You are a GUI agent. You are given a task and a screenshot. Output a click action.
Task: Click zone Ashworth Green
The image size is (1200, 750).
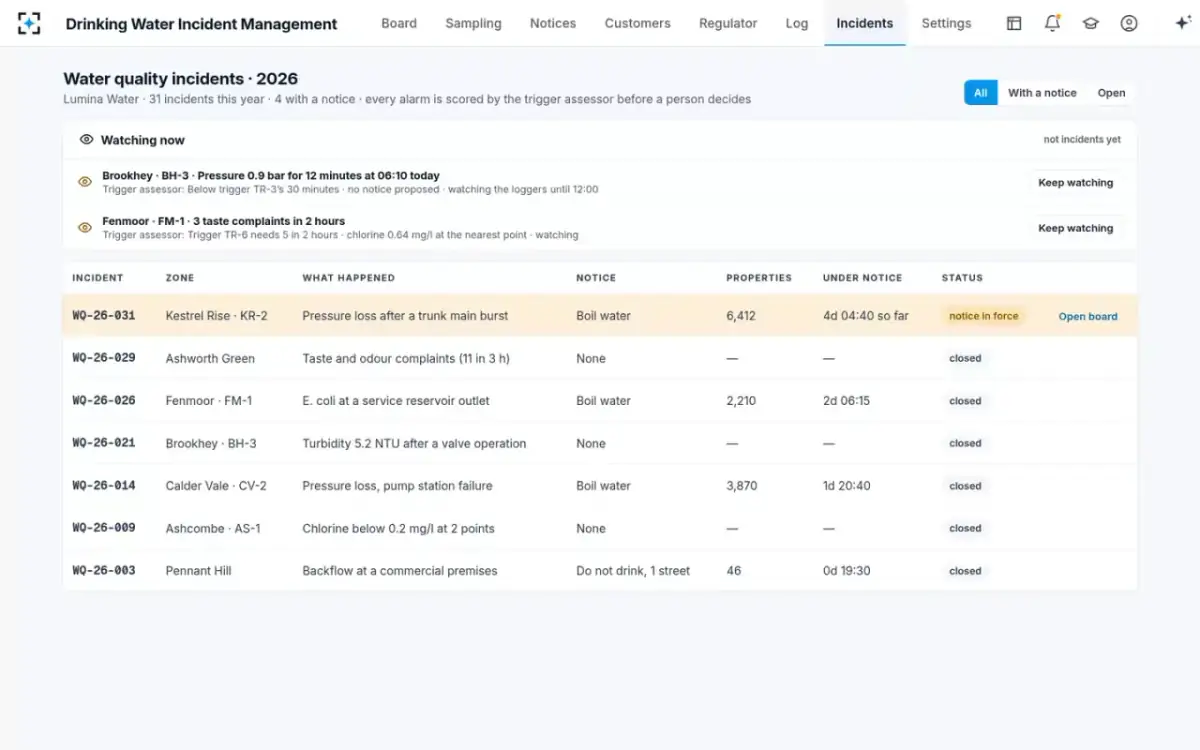tap(210, 358)
